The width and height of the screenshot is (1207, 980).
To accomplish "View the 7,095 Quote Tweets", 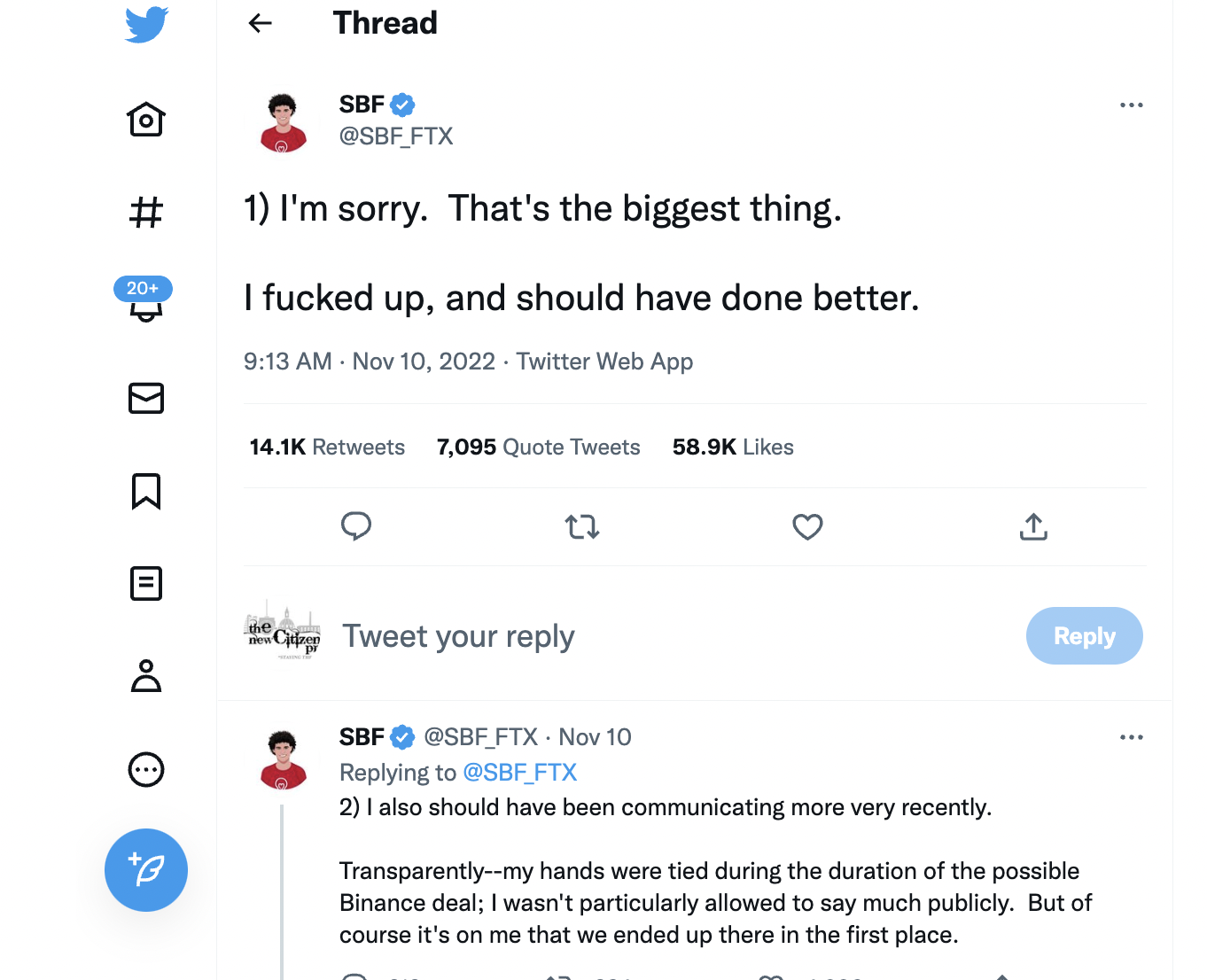I will pos(538,447).
